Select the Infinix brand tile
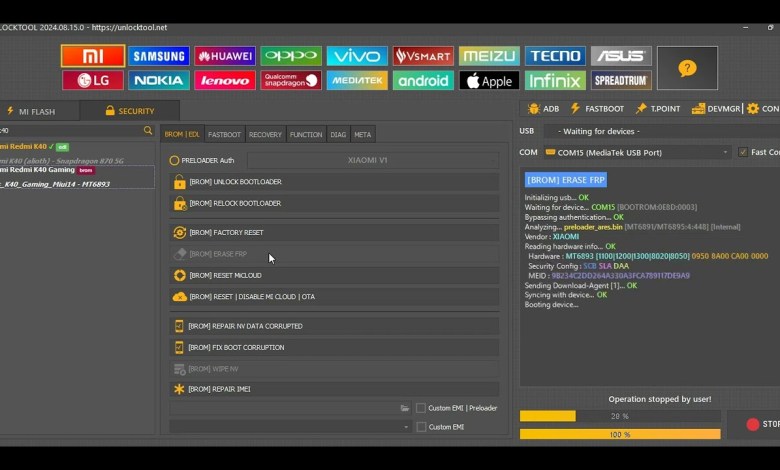The height and width of the screenshot is (470, 780). pos(555,80)
